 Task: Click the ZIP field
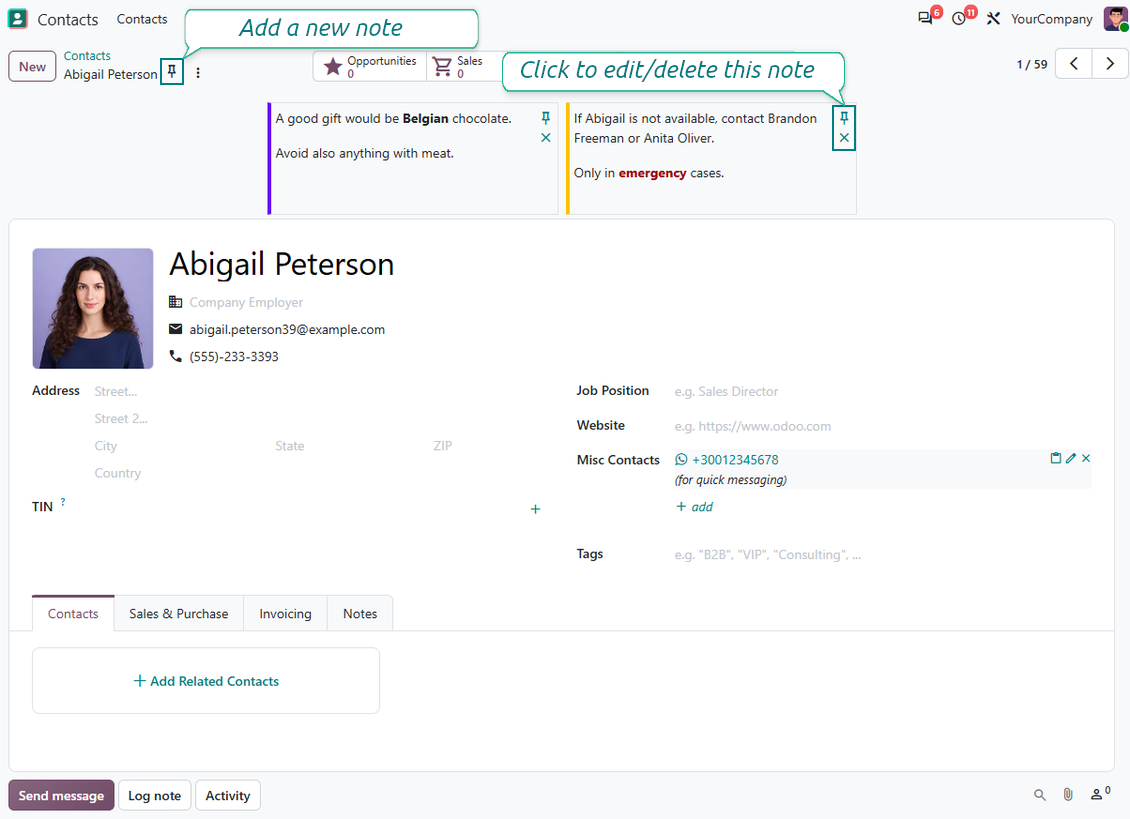486,446
